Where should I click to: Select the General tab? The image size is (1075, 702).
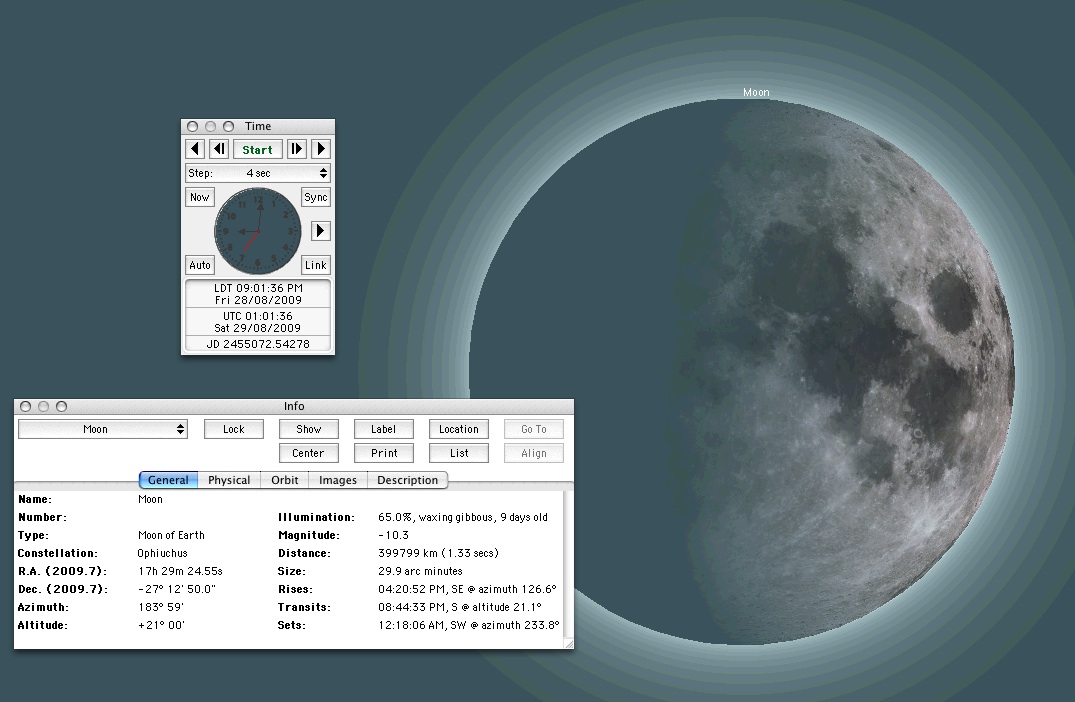point(169,480)
